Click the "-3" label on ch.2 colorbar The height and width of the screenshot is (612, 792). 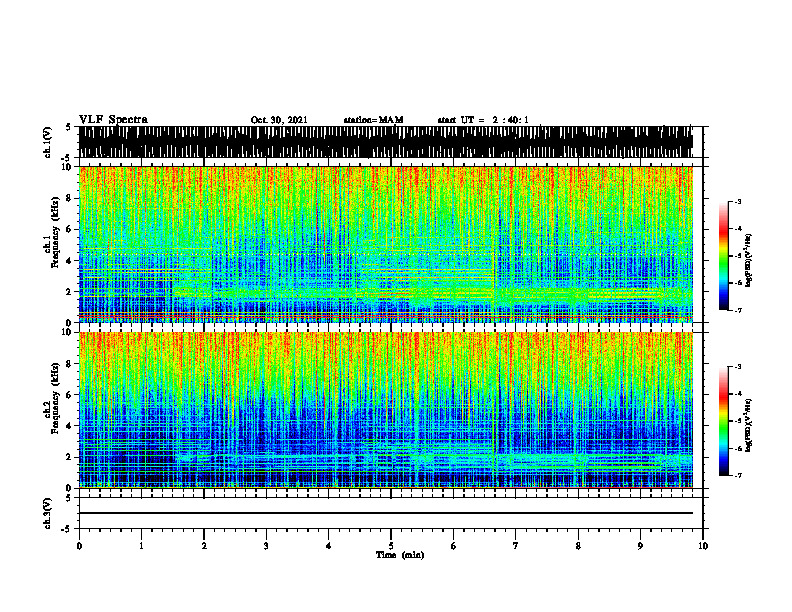pos(737,367)
